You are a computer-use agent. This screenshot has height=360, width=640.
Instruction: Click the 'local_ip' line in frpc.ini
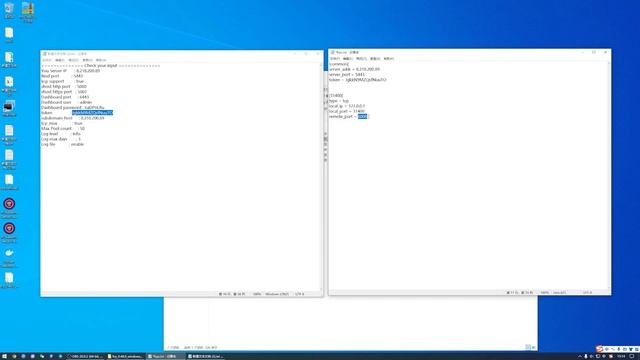347,106
